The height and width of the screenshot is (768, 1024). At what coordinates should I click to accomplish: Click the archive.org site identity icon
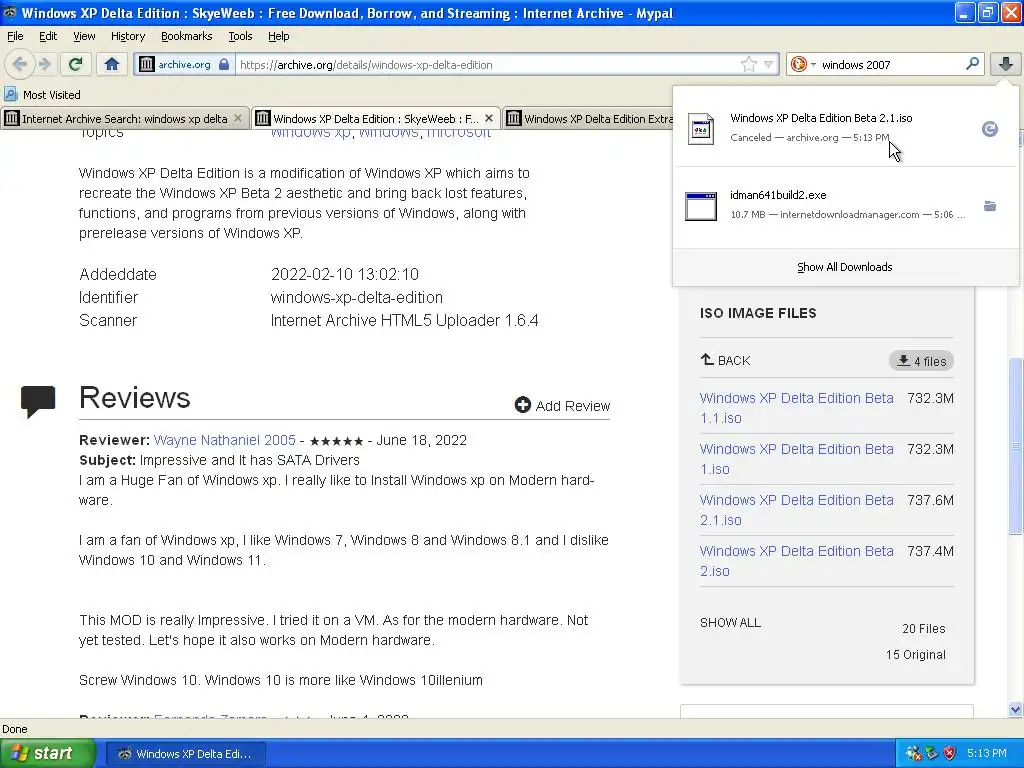[x=146, y=64]
